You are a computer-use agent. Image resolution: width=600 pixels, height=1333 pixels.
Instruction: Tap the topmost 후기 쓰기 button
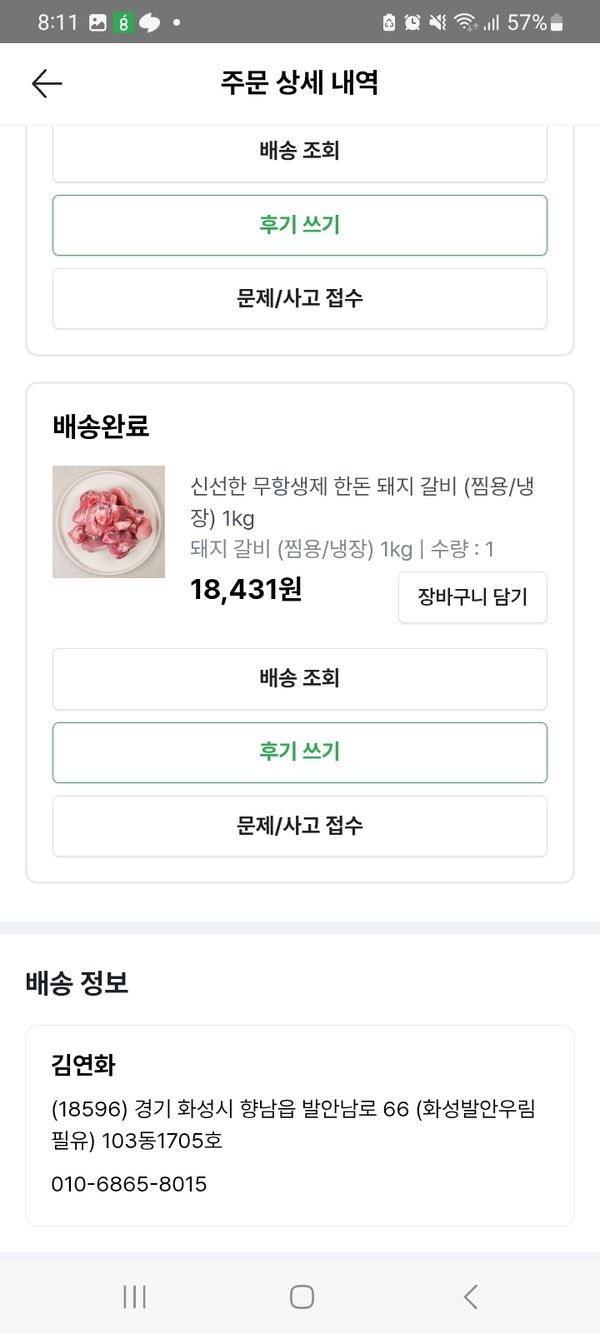click(300, 225)
